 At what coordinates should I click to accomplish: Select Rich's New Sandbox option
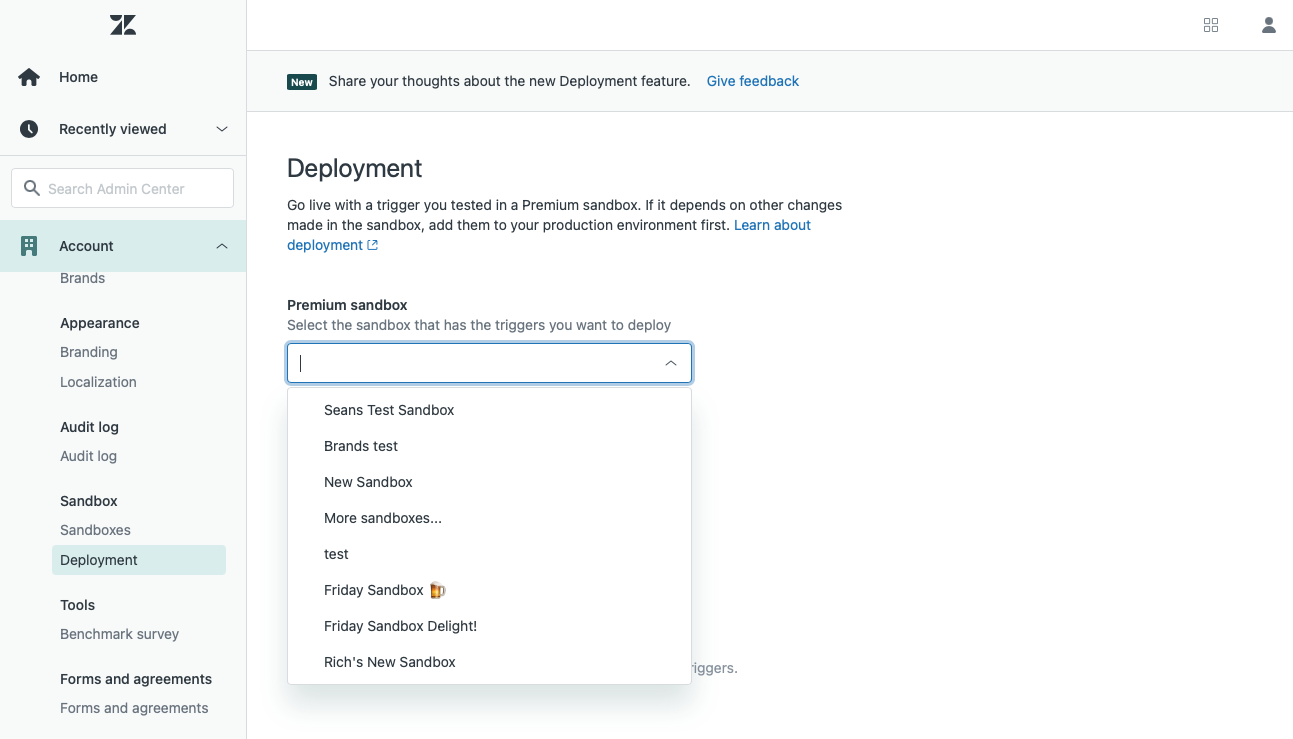click(x=389, y=662)
